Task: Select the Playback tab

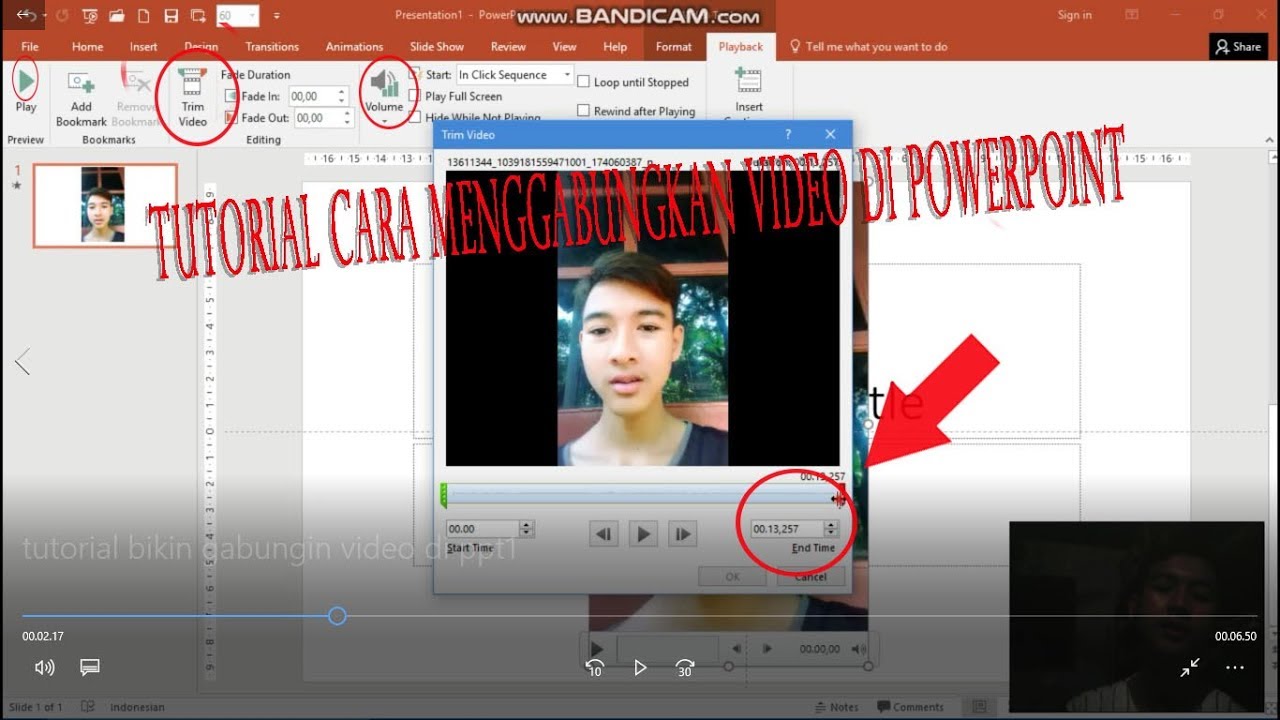Action: pyautogui.click(x=740, y=46)
